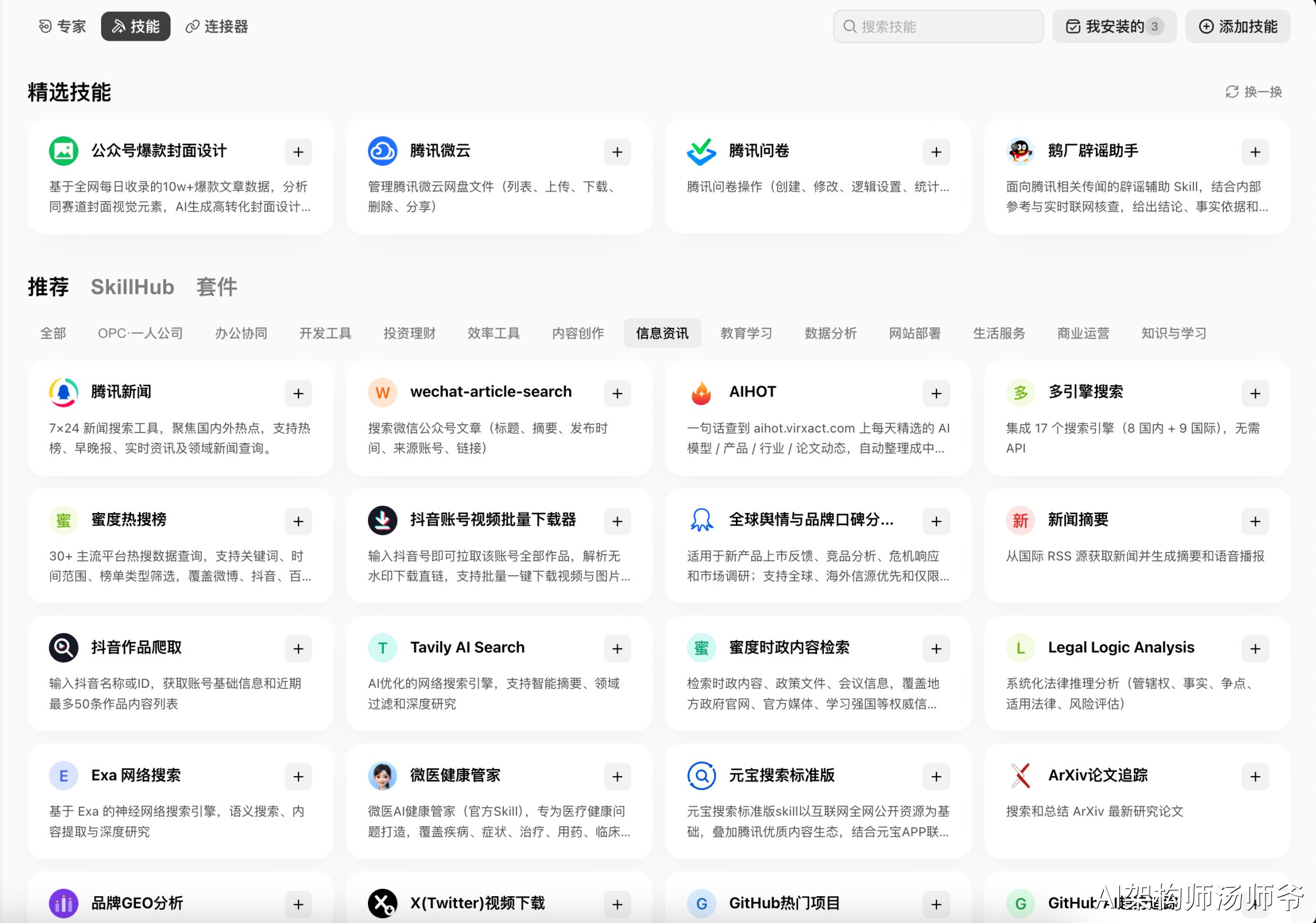Add the Legal Logic Analysis skill
Image resolution: width=1316 pixels, height=923 pixels.
(x=1255, y=649)
